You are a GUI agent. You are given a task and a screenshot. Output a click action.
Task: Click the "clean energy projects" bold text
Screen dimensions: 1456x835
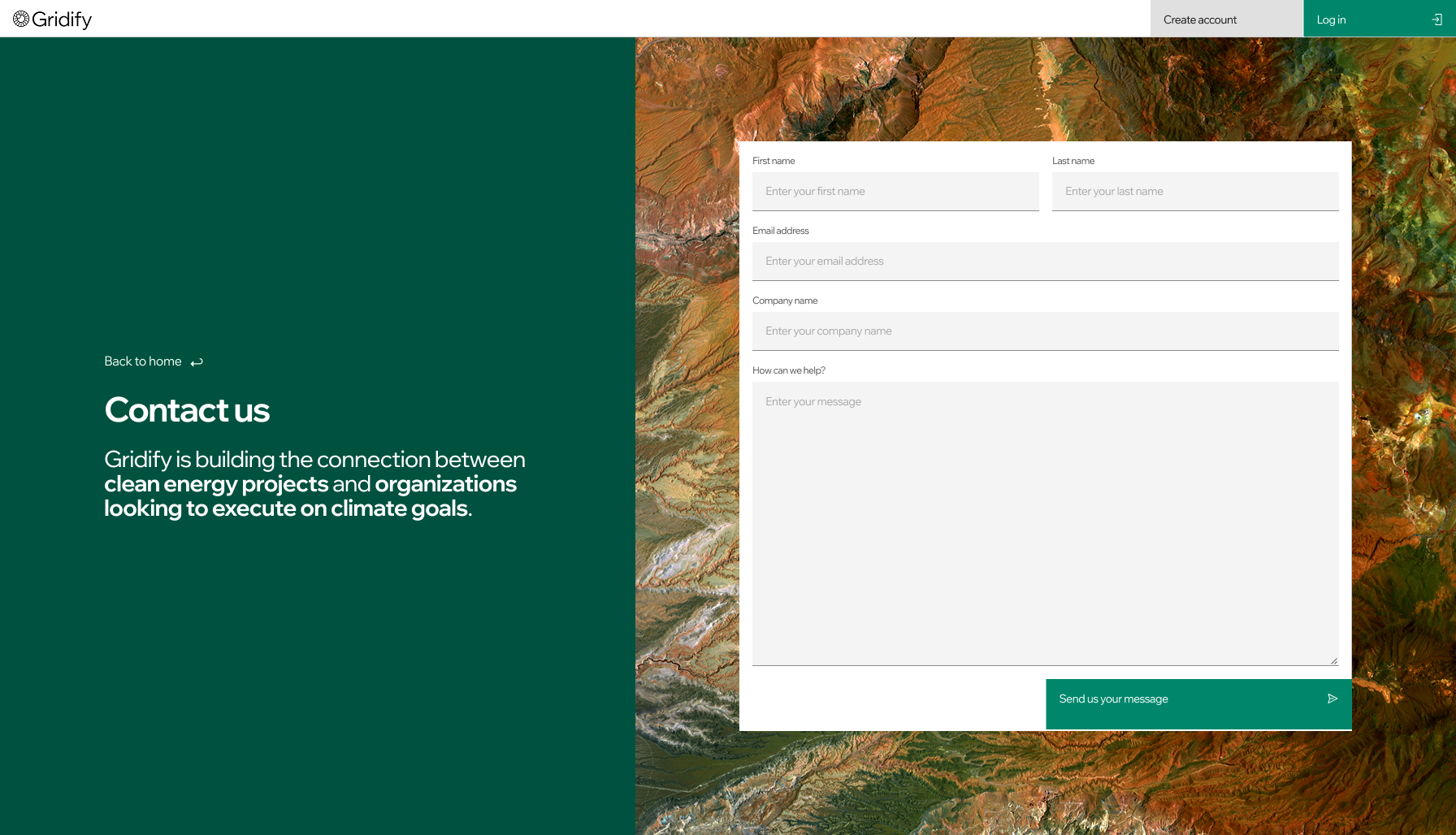(216, 484)
